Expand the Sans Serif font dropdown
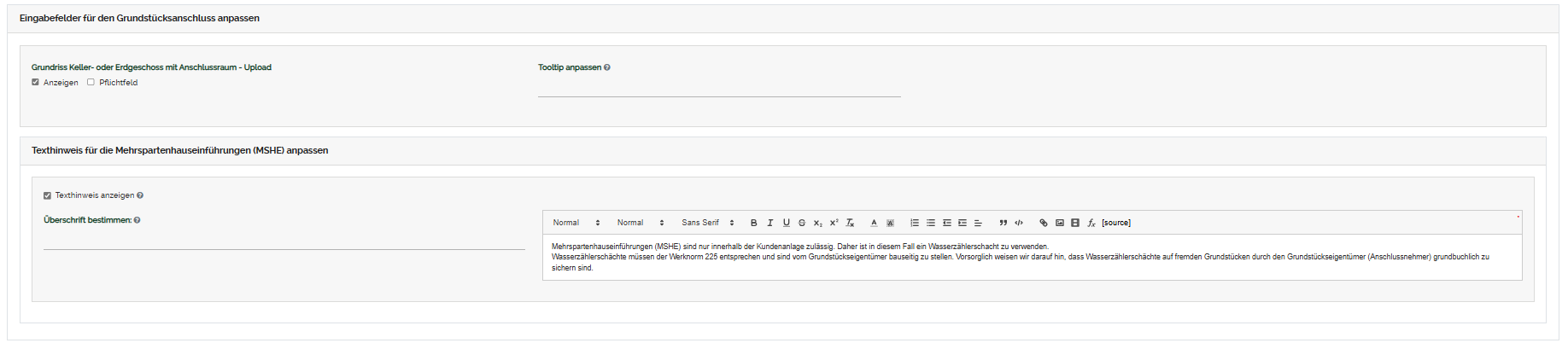Viewport: 1568px width, 343px height. (707, 223)
